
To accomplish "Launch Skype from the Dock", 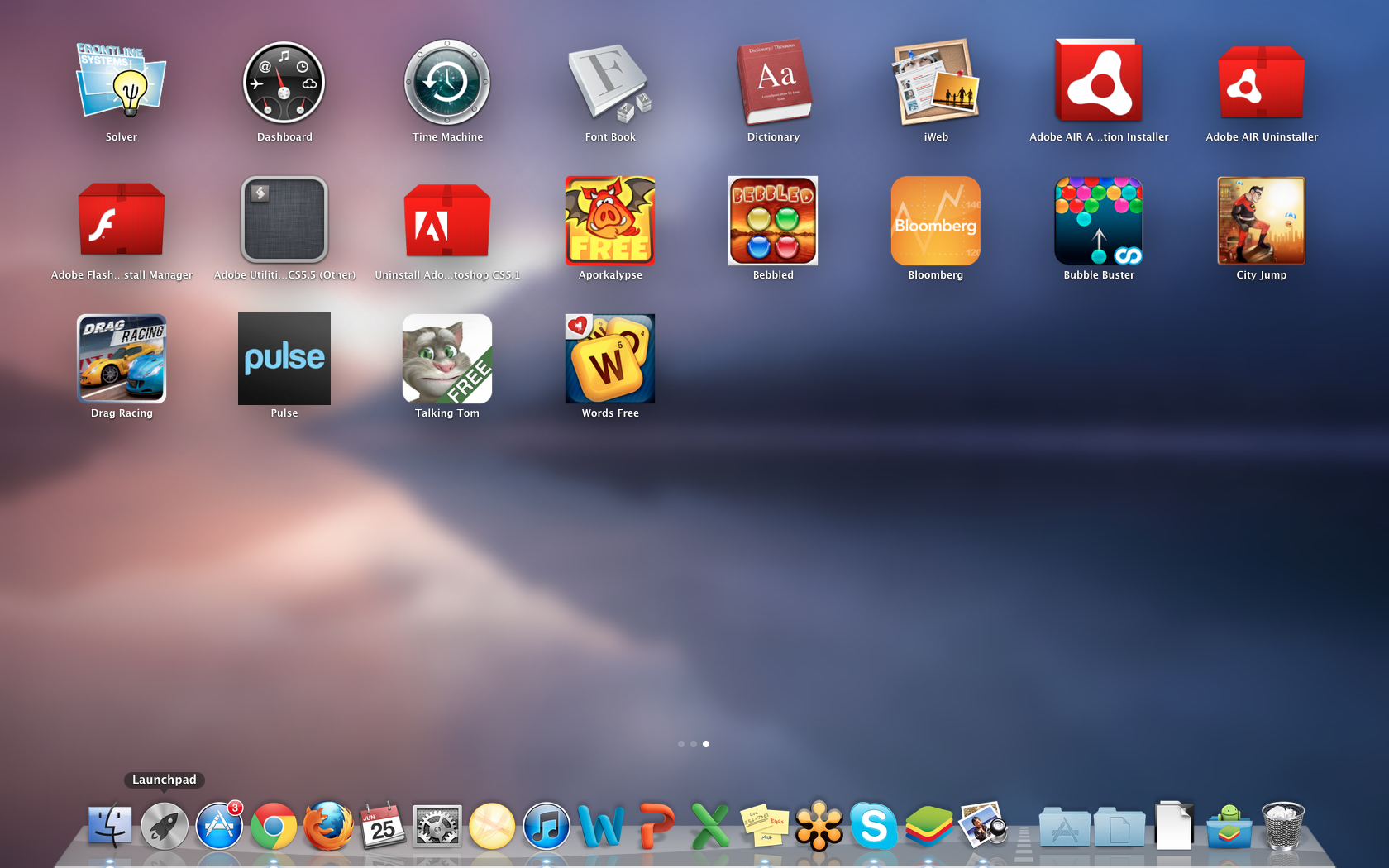I will pos(874,826).
